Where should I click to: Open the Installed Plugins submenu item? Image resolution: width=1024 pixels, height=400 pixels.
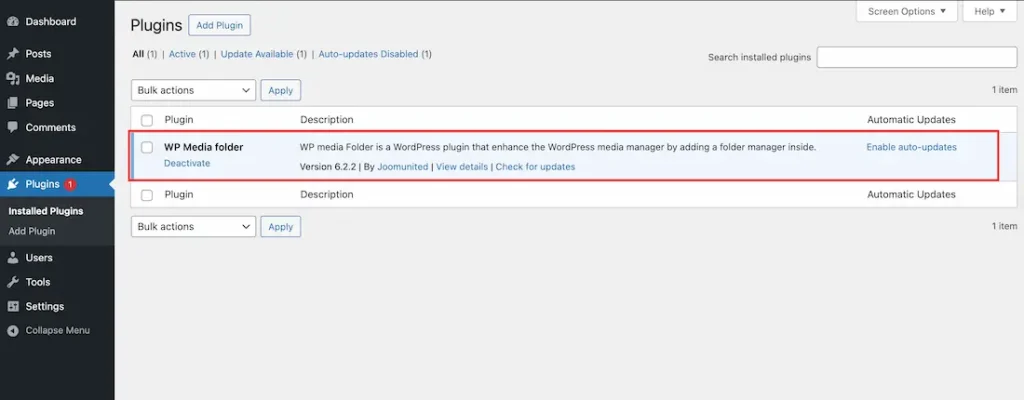coord(46,211)
